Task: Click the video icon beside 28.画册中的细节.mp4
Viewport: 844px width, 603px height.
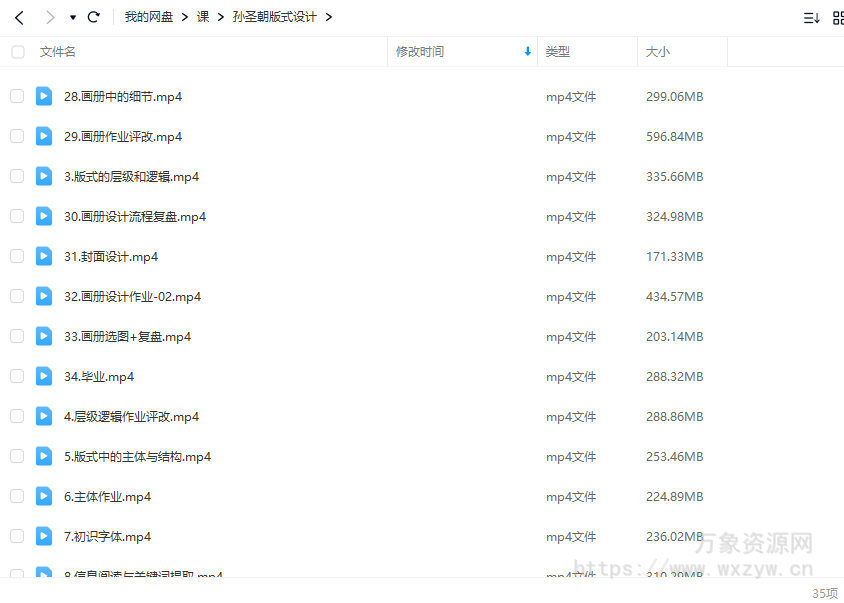Action: 43,95
